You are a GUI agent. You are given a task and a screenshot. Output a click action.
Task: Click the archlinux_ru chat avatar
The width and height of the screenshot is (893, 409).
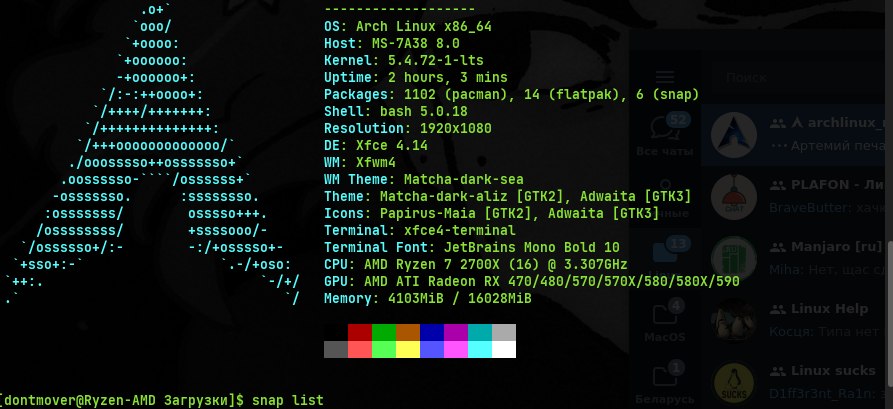pos(734,135)
